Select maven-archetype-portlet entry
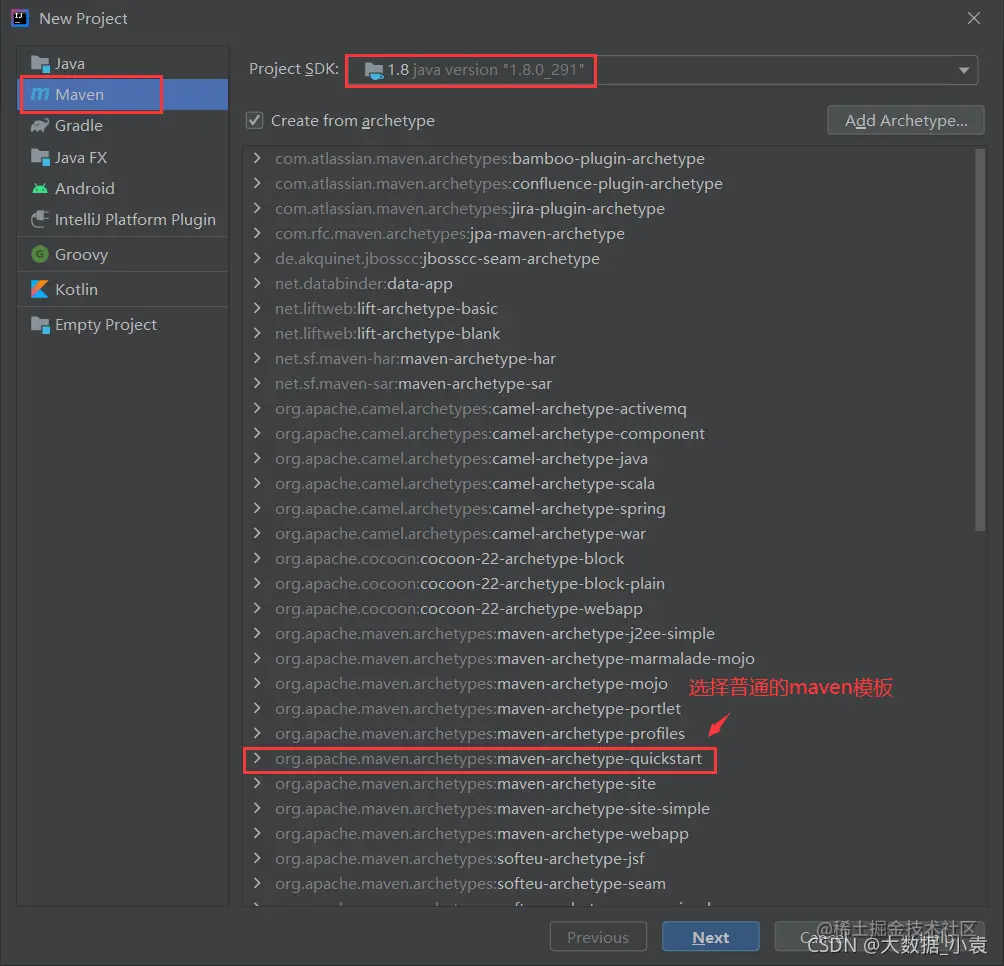 click(x=478, y=709)
